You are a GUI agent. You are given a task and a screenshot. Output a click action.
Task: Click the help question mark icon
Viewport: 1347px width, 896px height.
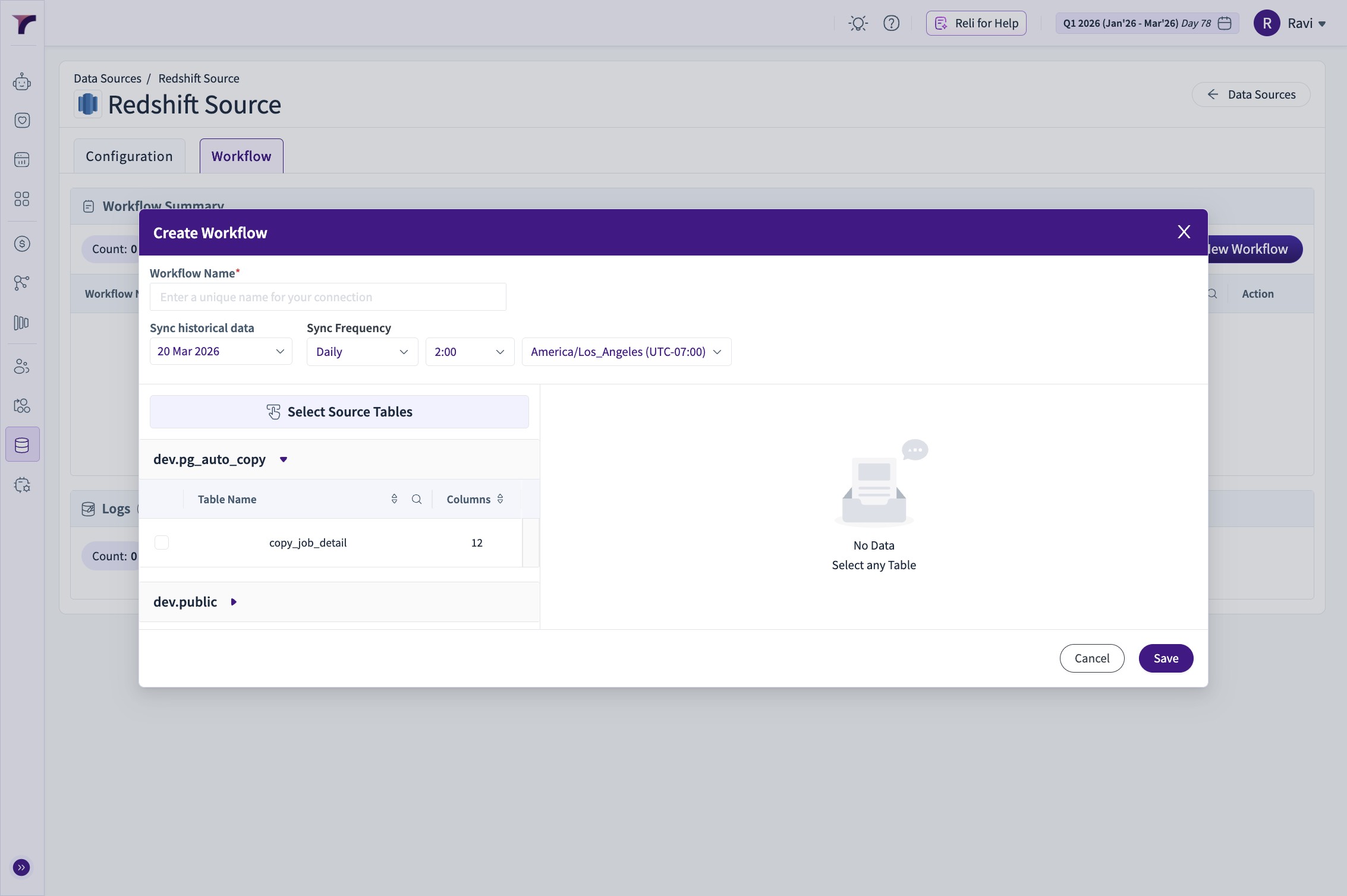pos(891,23)
